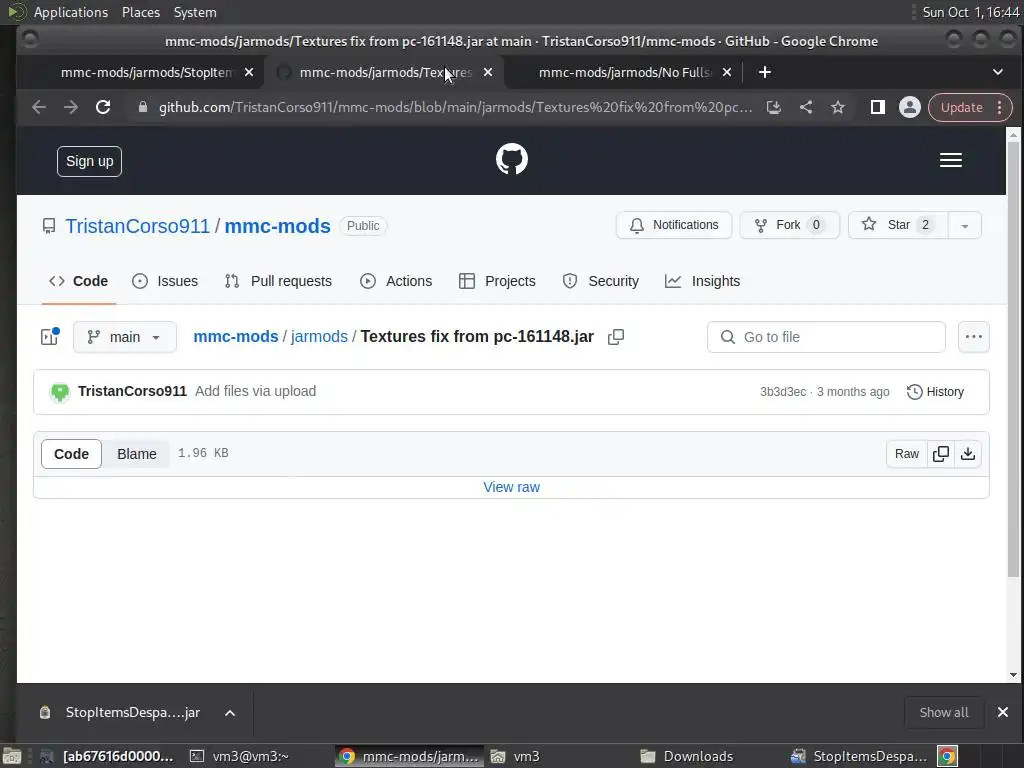Image resolution: width=1024 pixels, height=768 pixels.
Task: Download raw file icon
Action: tap(968, 454)
